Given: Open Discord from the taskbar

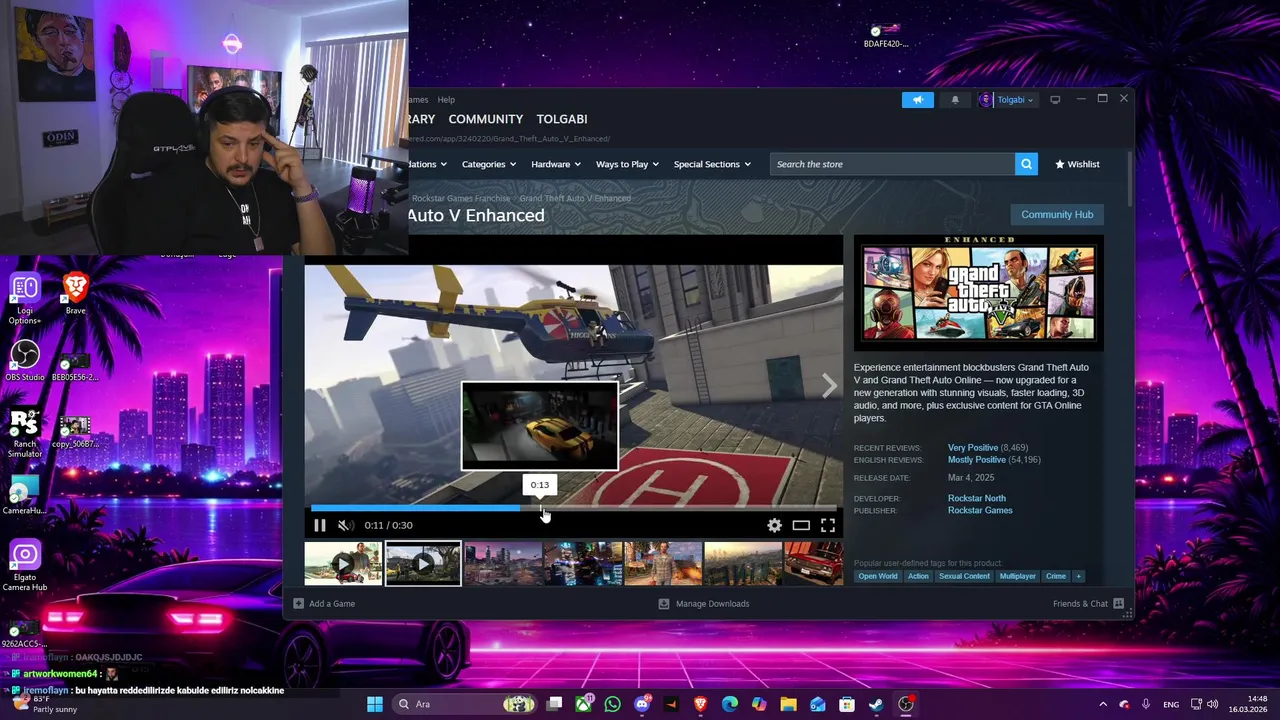Looking at the screenshot, I should (x=642, y=704).
